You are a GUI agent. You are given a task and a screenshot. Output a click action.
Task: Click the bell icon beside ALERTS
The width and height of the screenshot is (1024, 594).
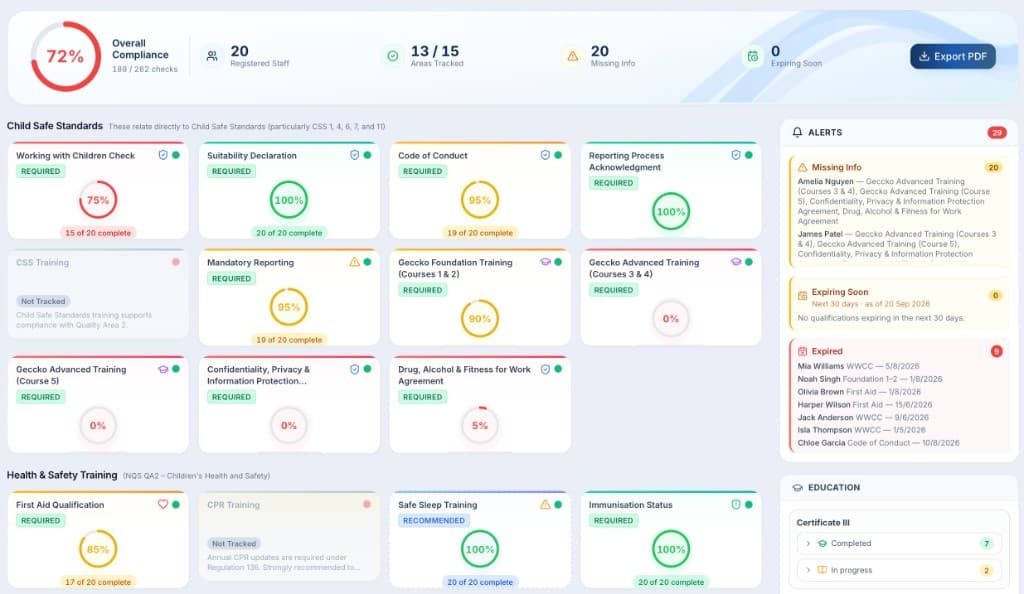(x=797, y=132)
